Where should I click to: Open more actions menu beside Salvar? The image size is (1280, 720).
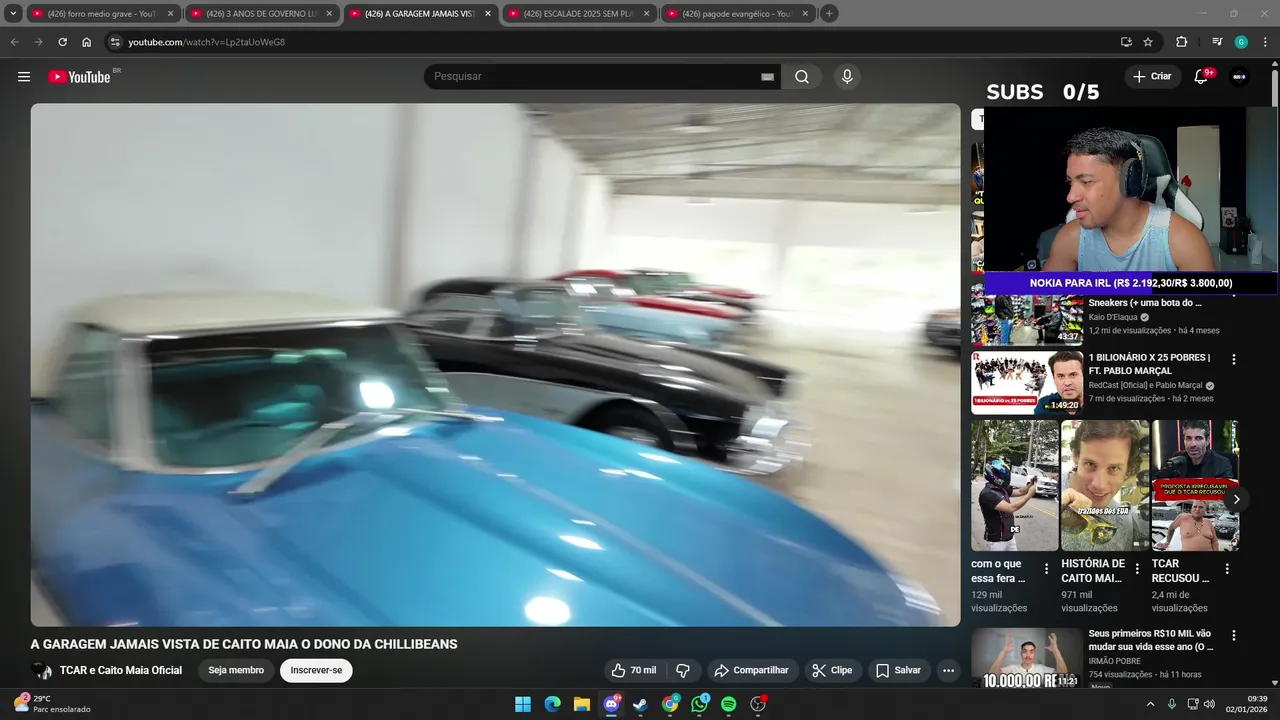(948, 670)
